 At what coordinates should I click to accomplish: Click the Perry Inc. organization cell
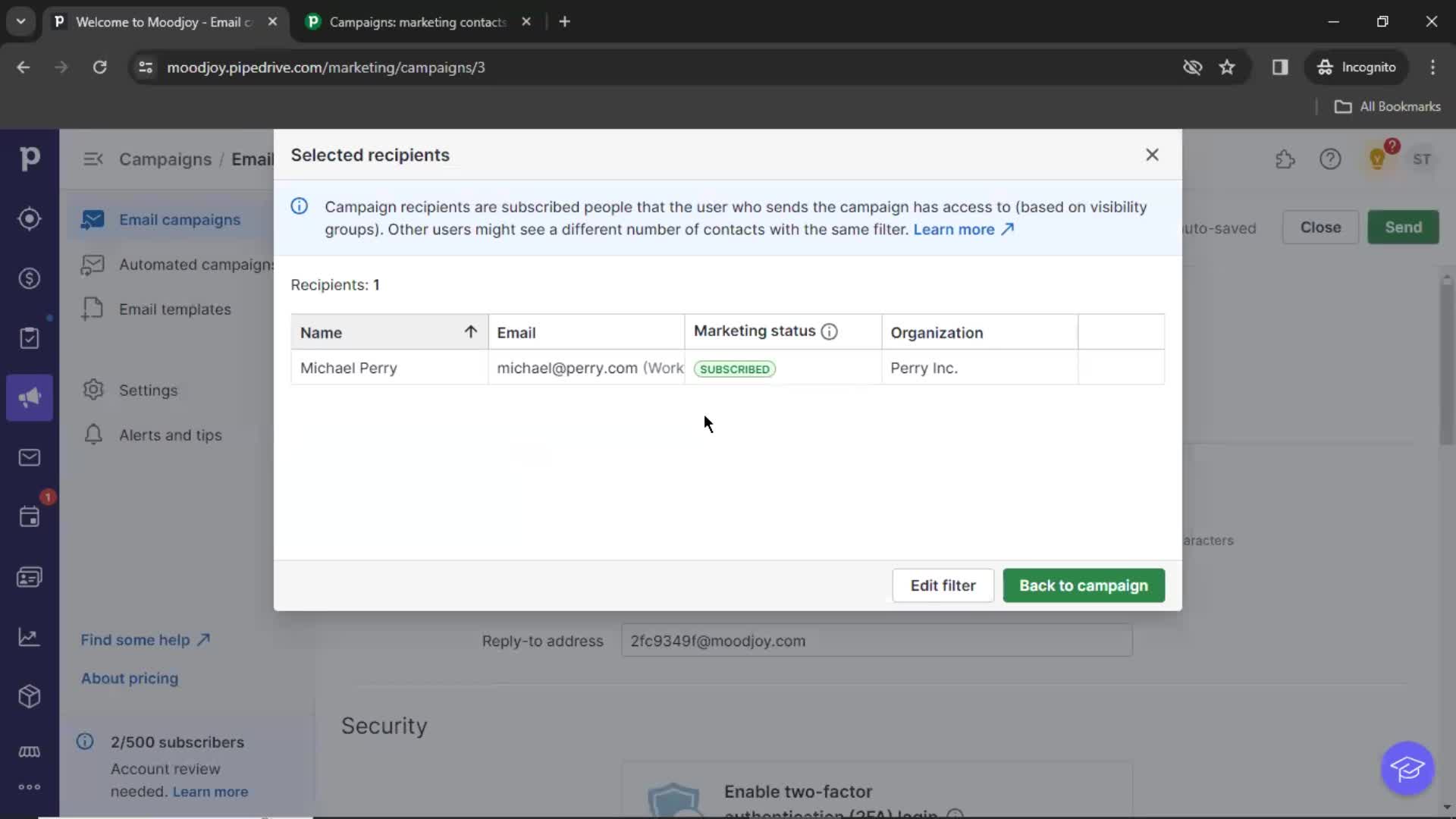click(980, 368)
